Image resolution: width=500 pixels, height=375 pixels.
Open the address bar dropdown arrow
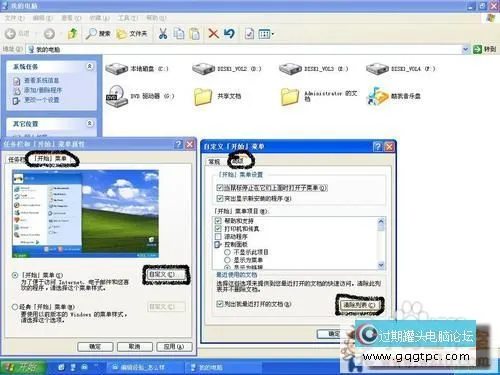(465, 49)
